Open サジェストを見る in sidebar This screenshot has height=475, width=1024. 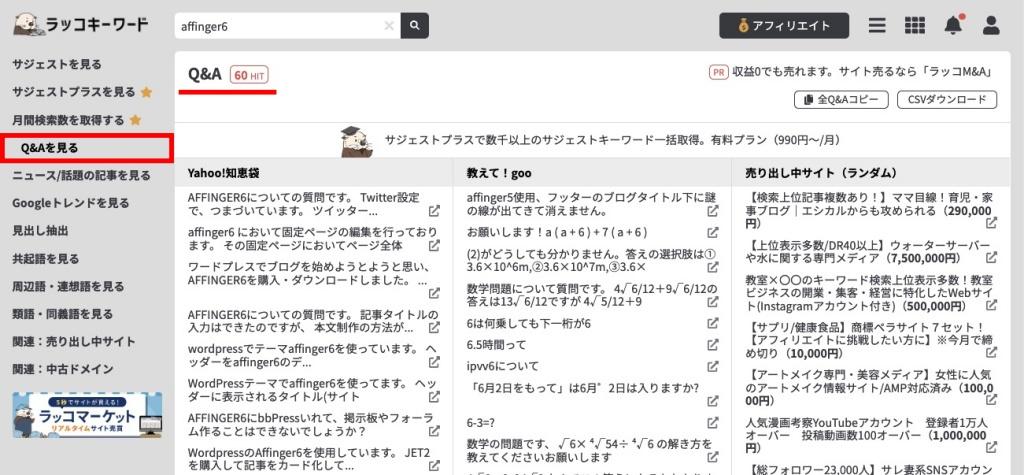(57, 64)
